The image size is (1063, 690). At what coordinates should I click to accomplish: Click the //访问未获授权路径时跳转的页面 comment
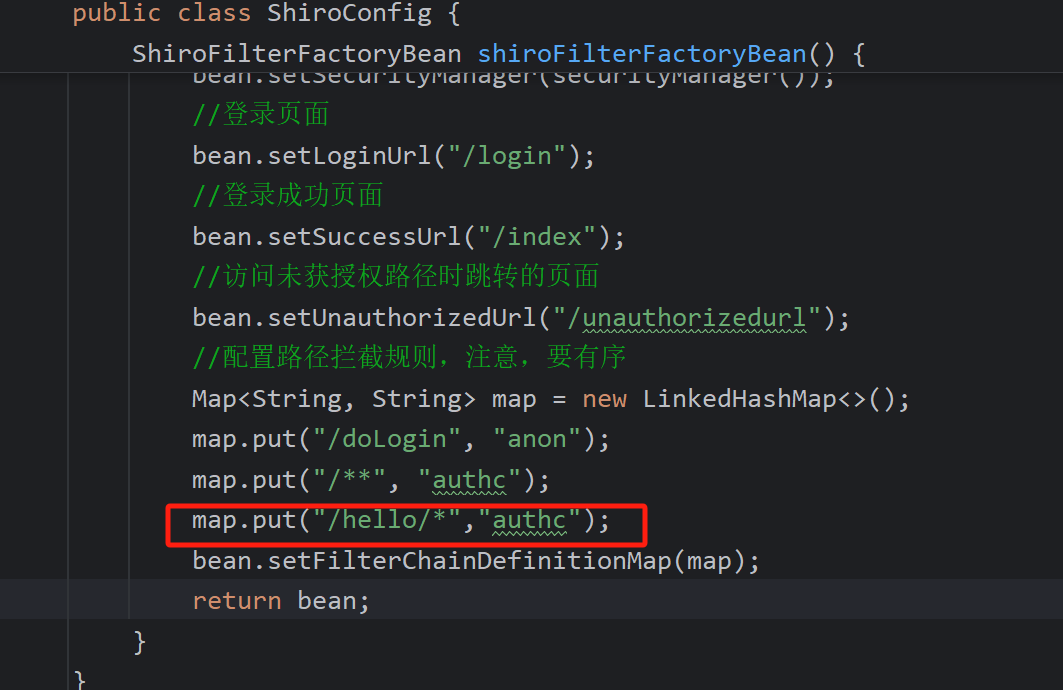395,276
